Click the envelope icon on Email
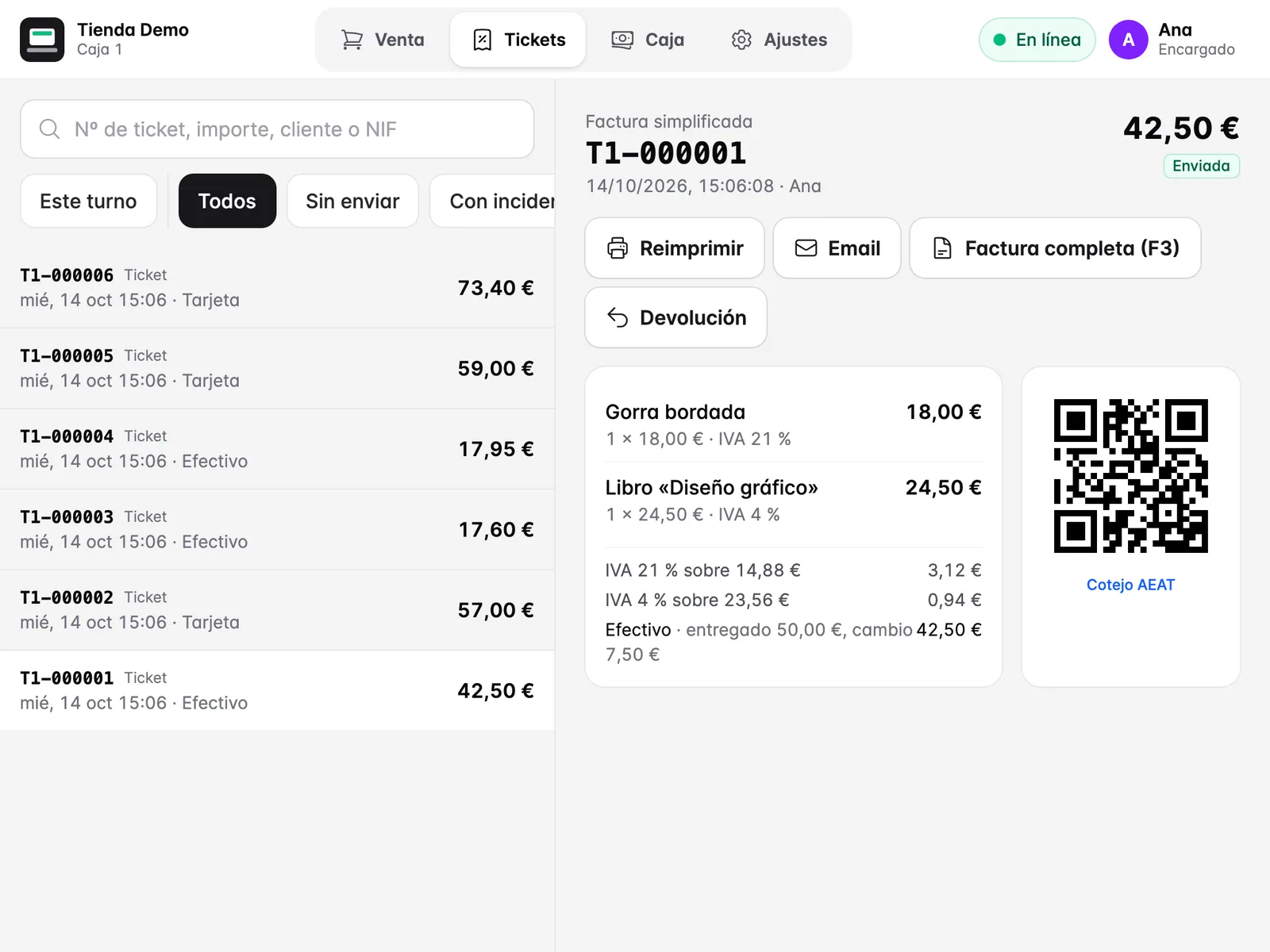 [806, 248]
